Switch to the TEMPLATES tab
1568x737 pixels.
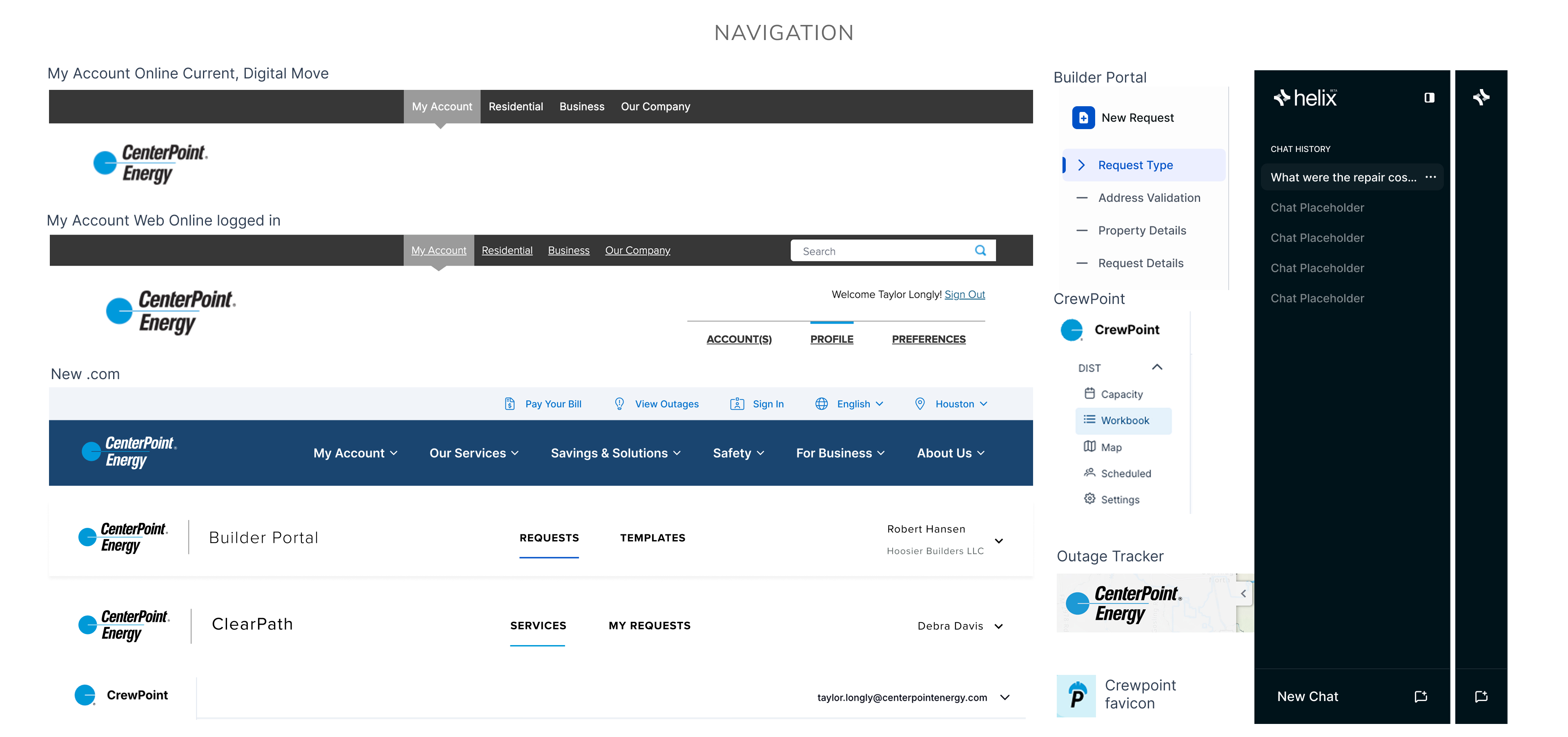tap(653, 538)
